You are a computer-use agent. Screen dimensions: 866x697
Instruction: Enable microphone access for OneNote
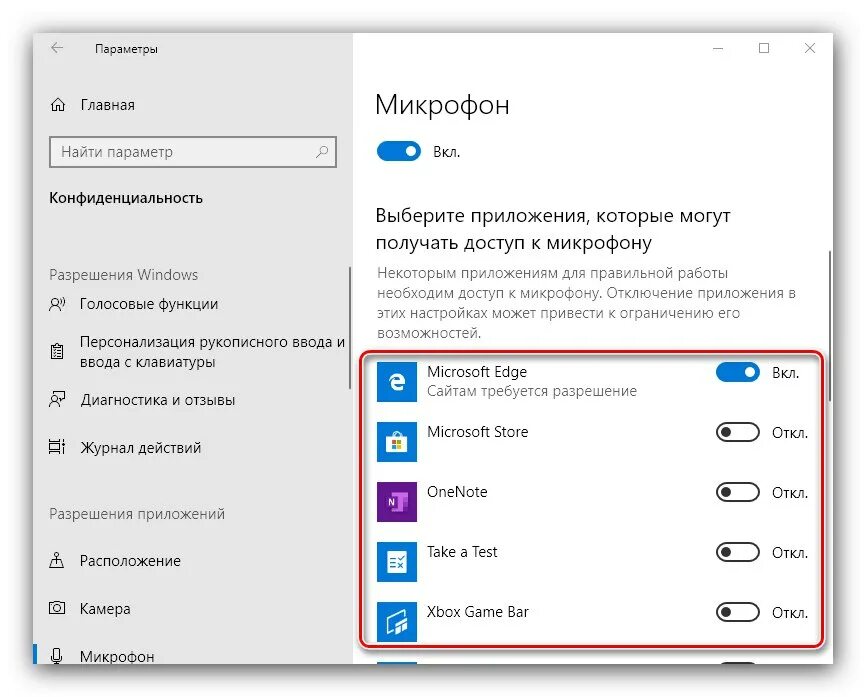738,492
